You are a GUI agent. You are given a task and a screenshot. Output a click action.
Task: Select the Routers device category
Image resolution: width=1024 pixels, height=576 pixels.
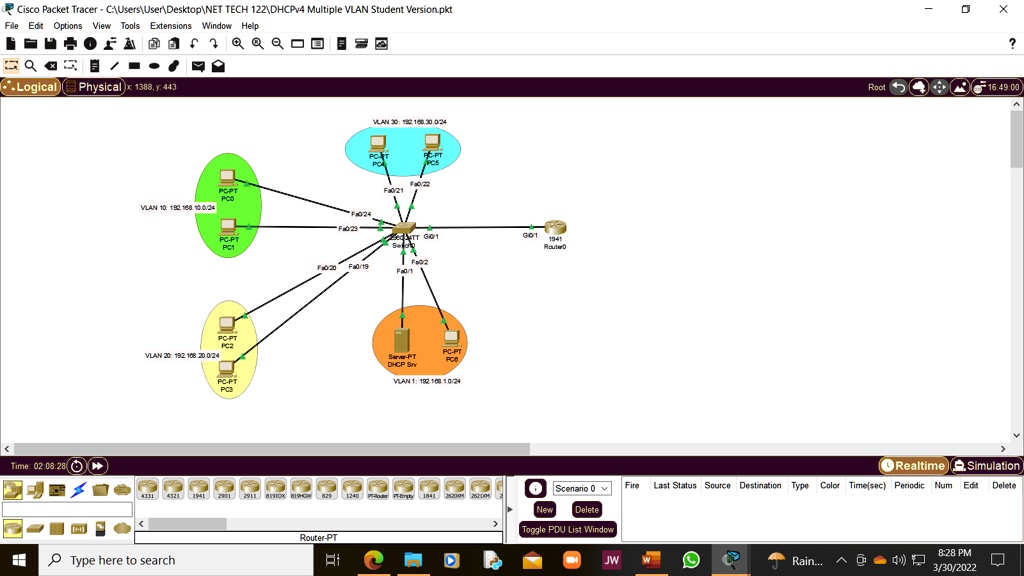(13, 528)
